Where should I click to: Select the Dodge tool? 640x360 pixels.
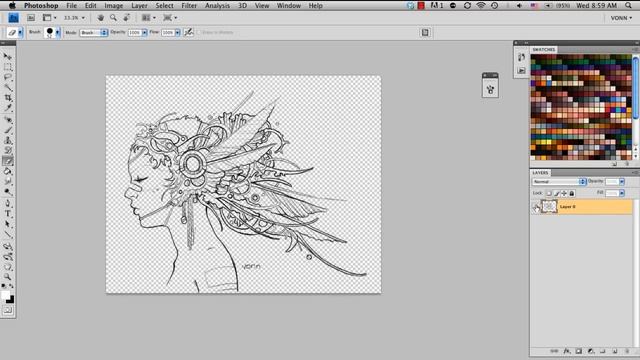7,192
